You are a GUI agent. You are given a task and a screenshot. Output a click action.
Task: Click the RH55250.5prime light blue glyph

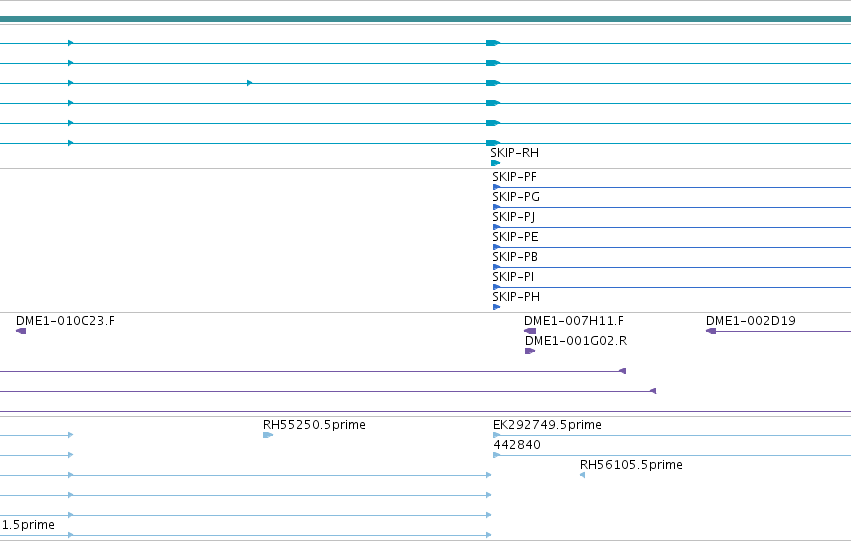coord(268,435)
